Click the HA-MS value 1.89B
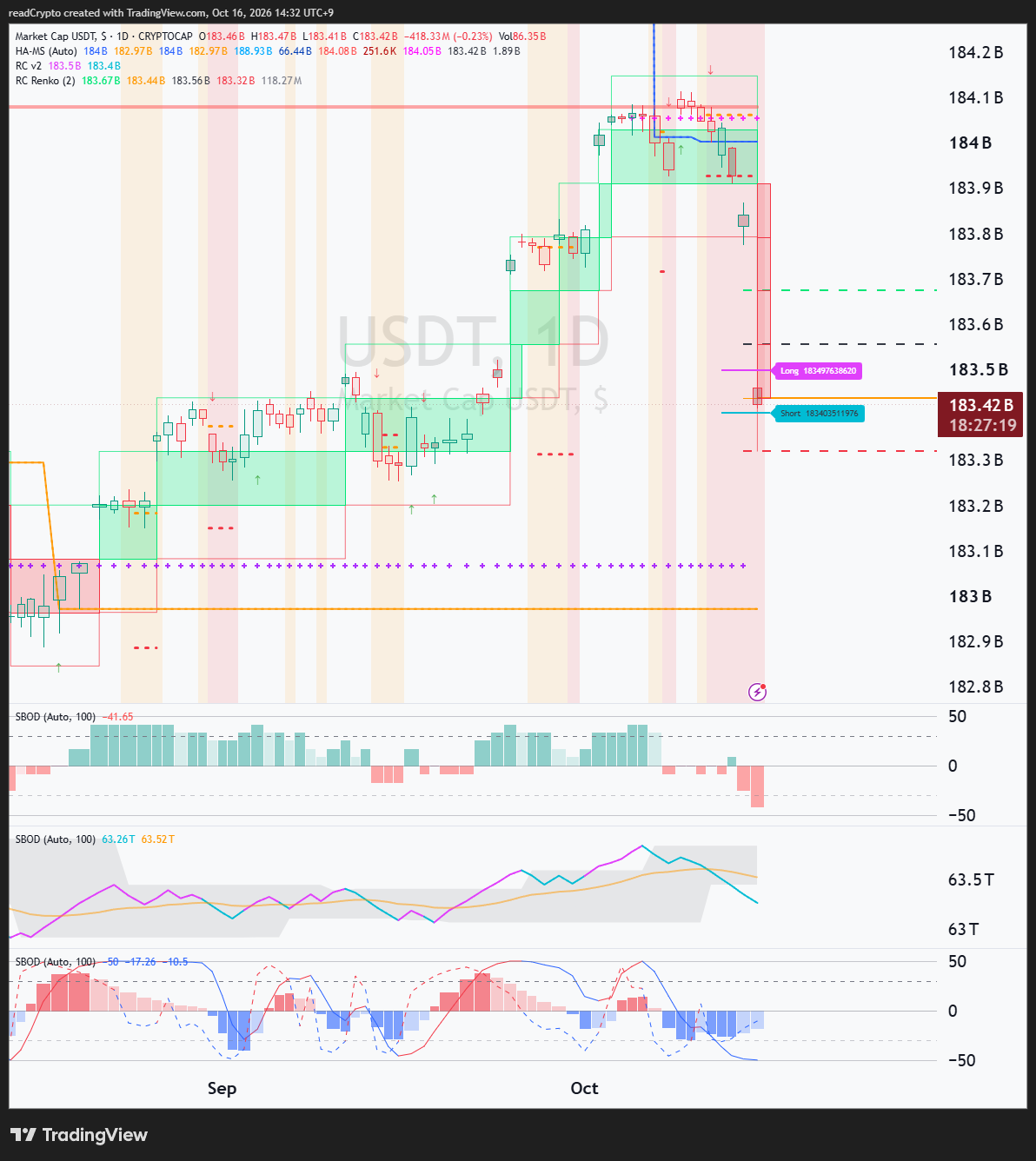The image size is (1036, 1161). click(507, 51)
